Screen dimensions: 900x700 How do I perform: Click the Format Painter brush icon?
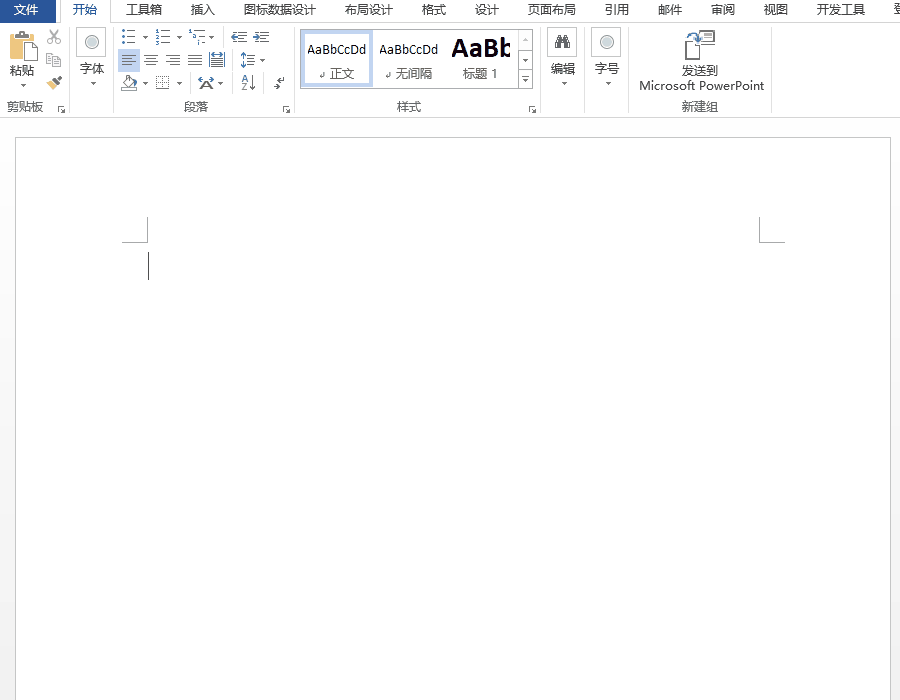pos(54,83)
